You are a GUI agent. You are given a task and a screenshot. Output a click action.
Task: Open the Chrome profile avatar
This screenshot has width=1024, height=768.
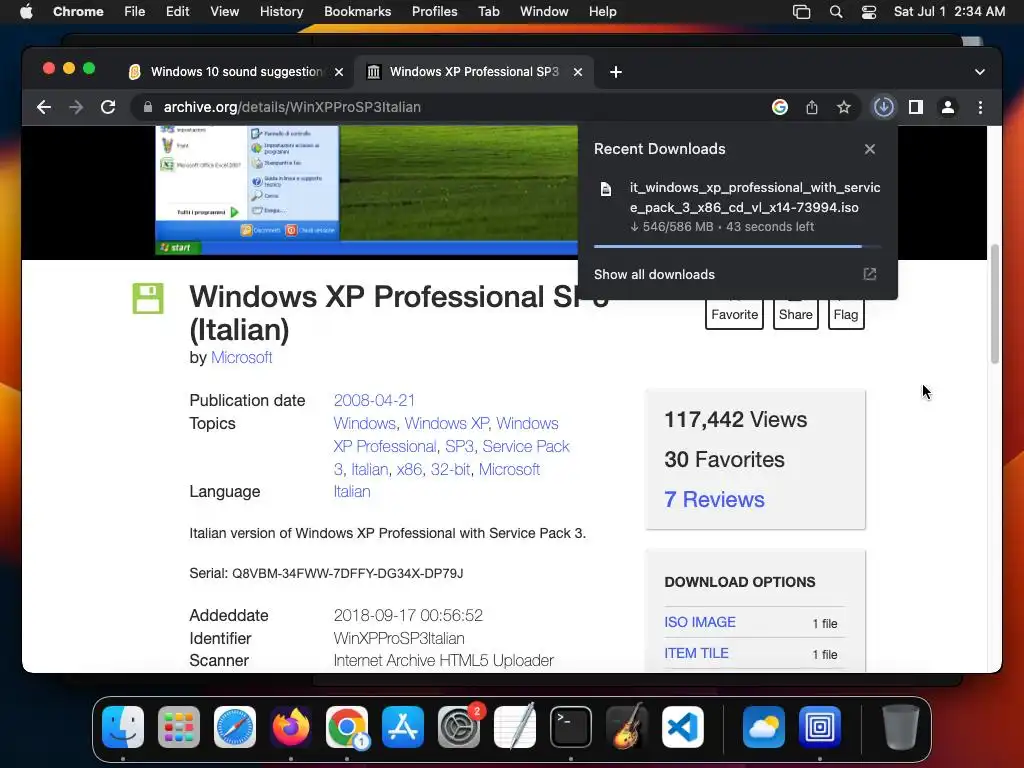pyautogui.click(x=948, y=107)
